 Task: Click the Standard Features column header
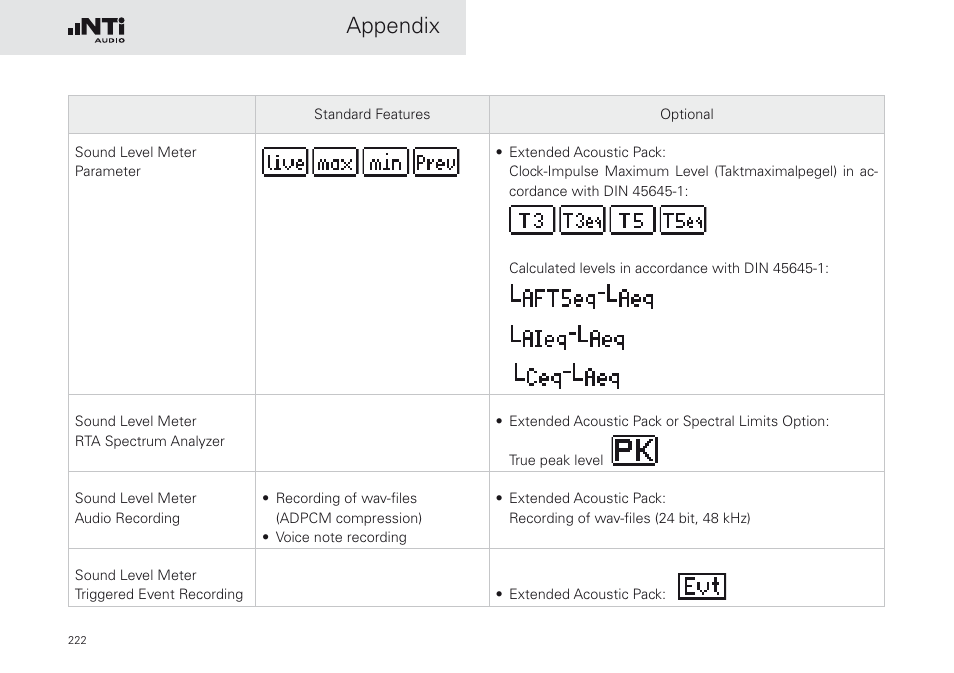point(372,114)
